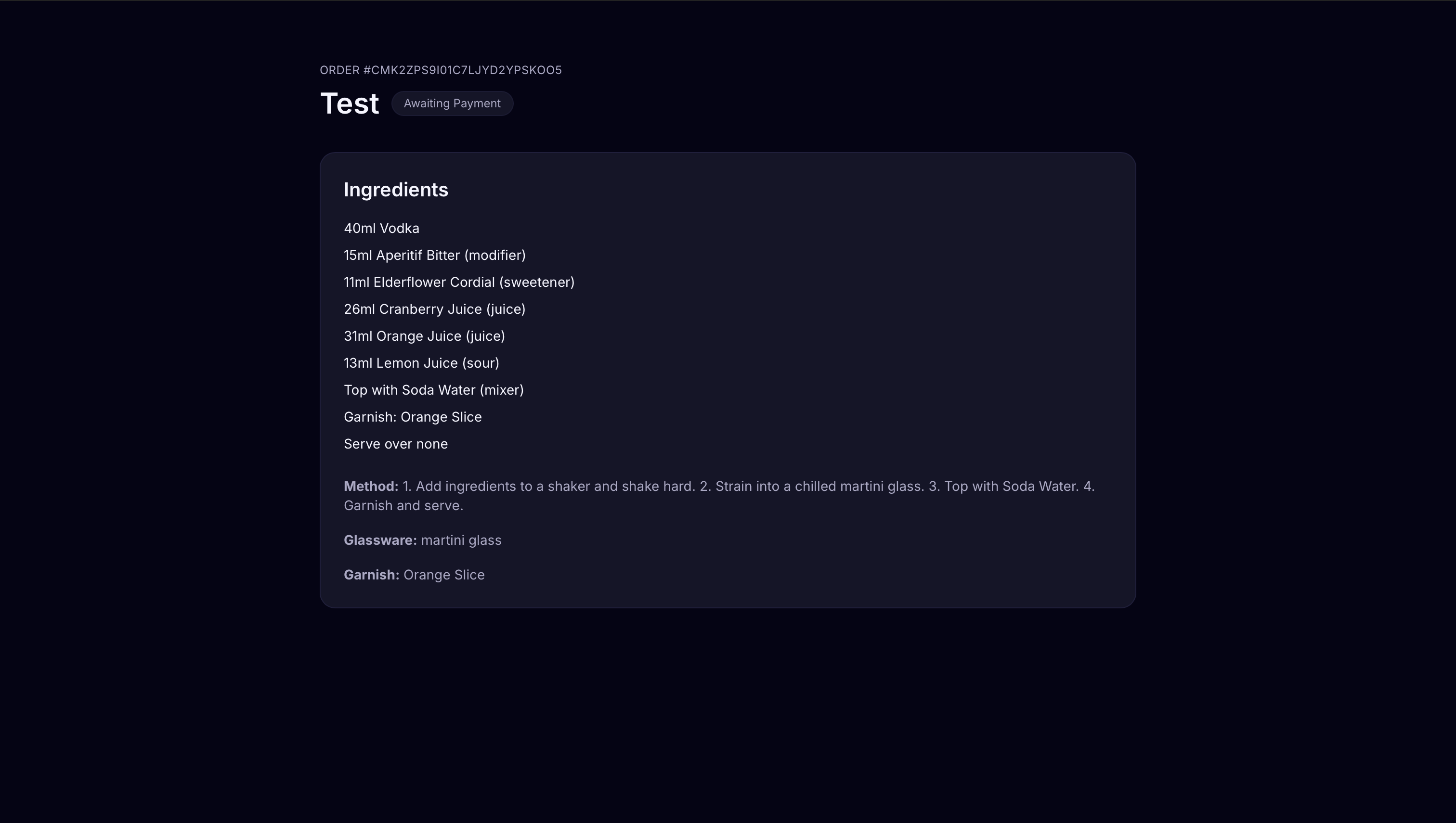
Task: Click the 15ml Aperitif Bitter entry
Action: 434,255
